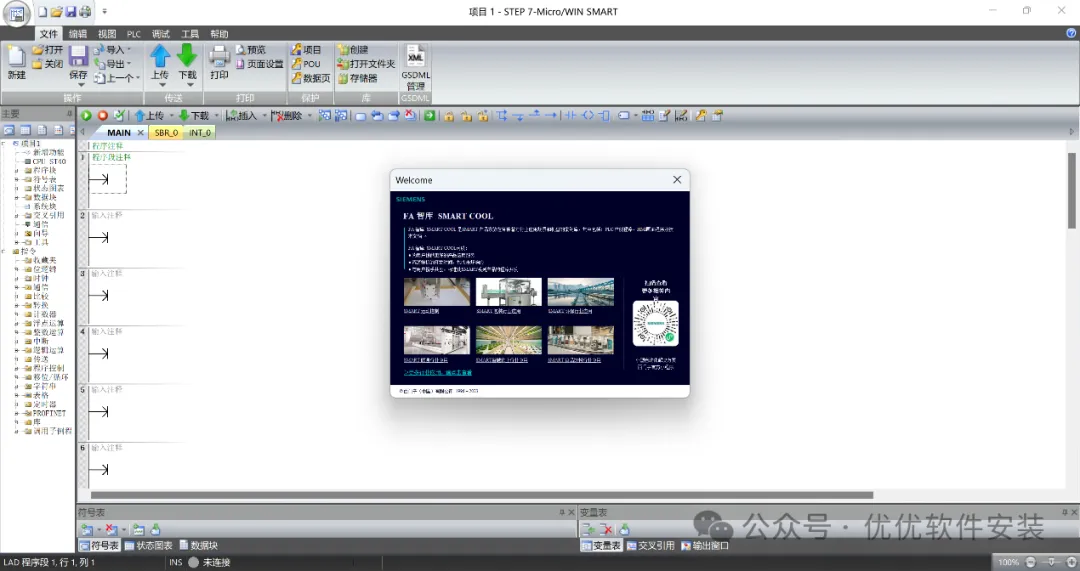Click help question mark icon

[1071, 33]
